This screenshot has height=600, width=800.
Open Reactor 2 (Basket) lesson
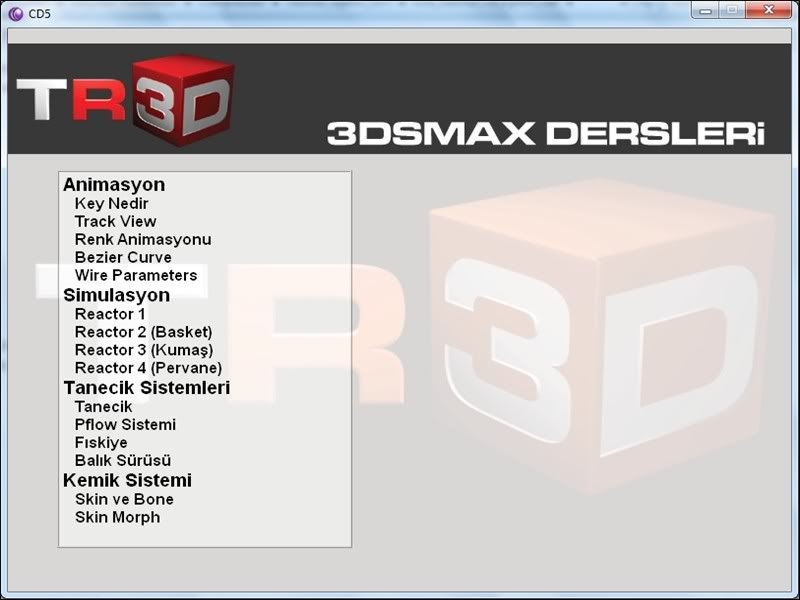click(143, 332)
